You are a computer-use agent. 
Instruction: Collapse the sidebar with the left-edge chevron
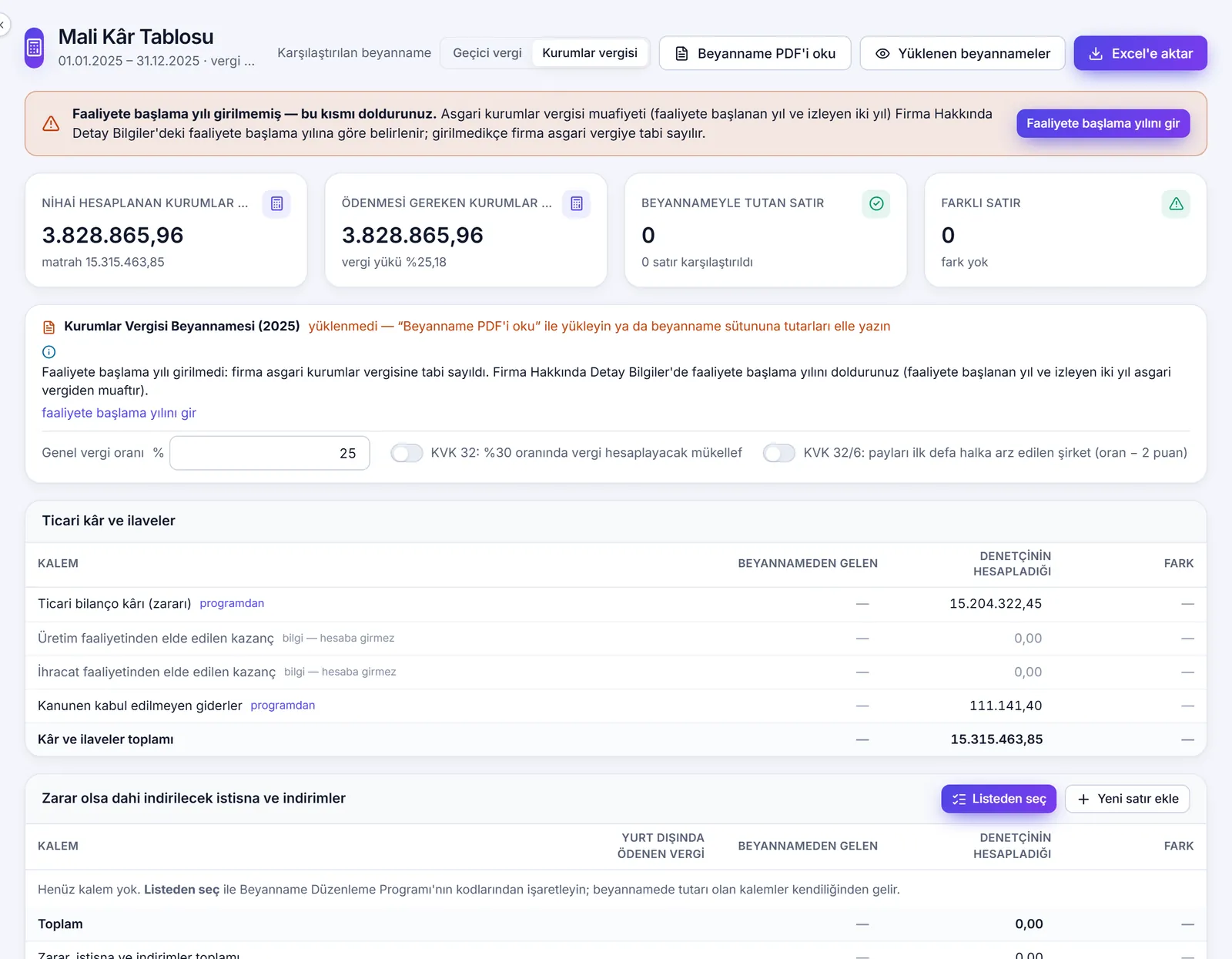[2, 25]
